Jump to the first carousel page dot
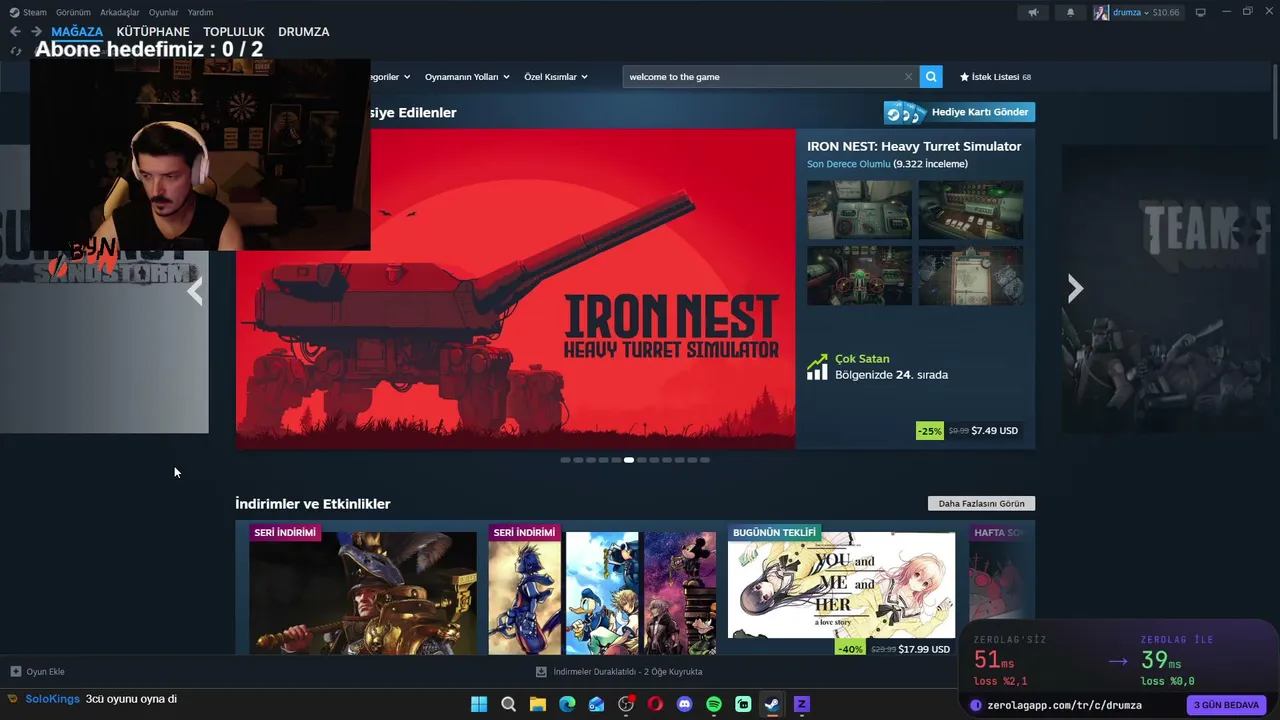The height and width of the screenshot is (720, 1280). point(565,460)
